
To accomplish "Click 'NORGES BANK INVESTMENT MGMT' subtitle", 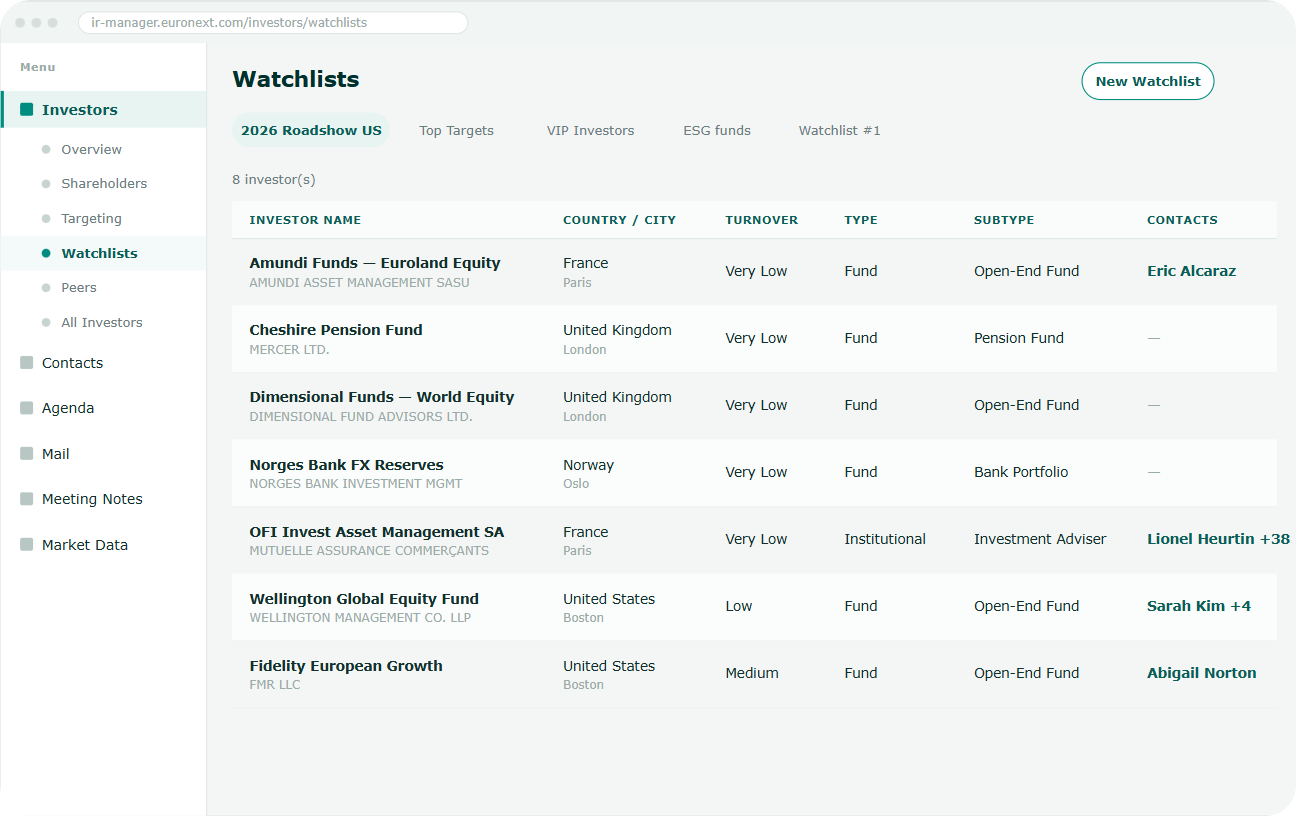I will coord(356,484).
